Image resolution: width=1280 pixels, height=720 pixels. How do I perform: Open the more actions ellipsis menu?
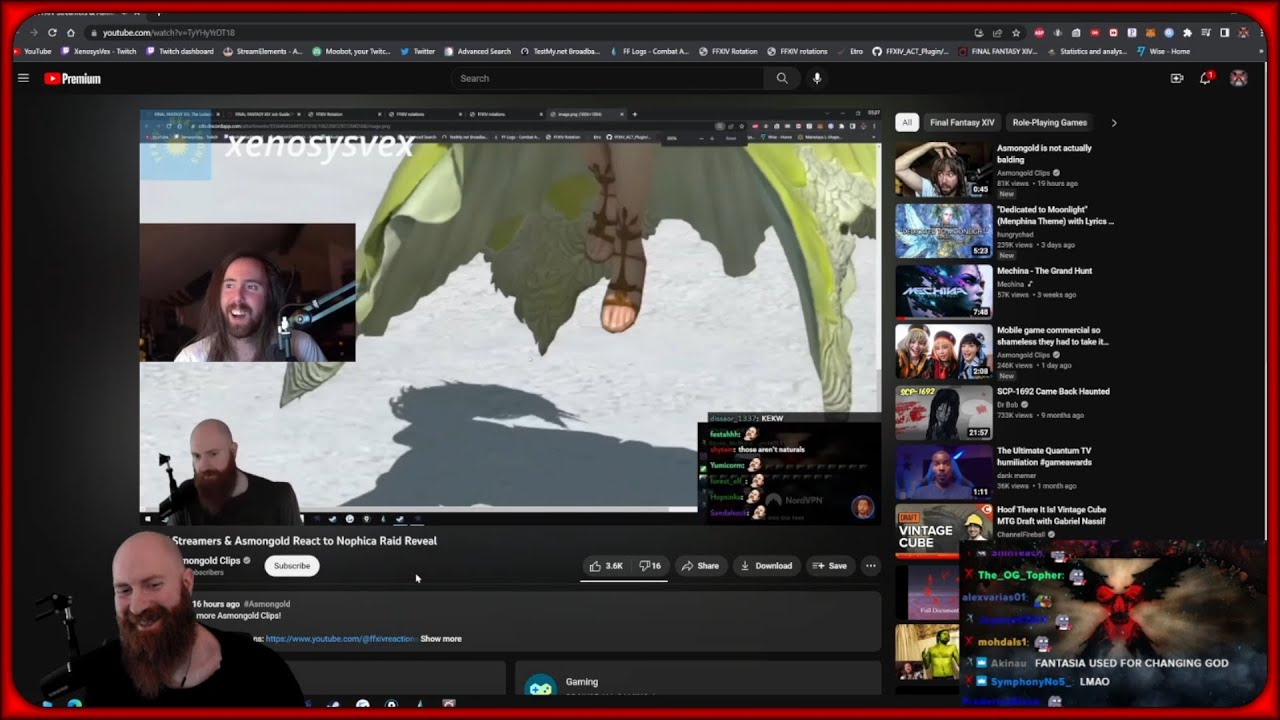click(x=870, y=566)
